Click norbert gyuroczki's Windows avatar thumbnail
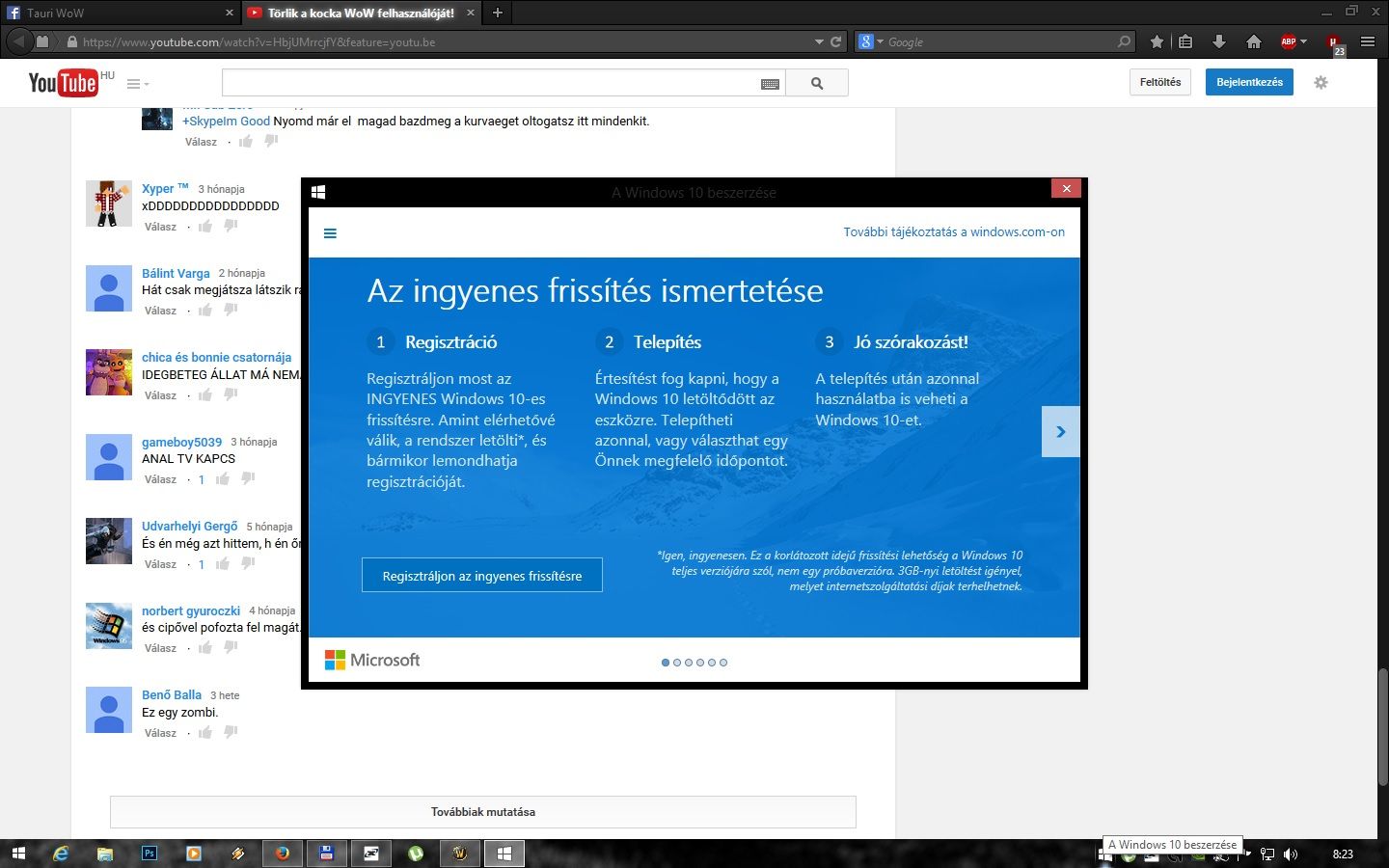This screenshot has height=868, width=1389. click(x=109, y=626)
